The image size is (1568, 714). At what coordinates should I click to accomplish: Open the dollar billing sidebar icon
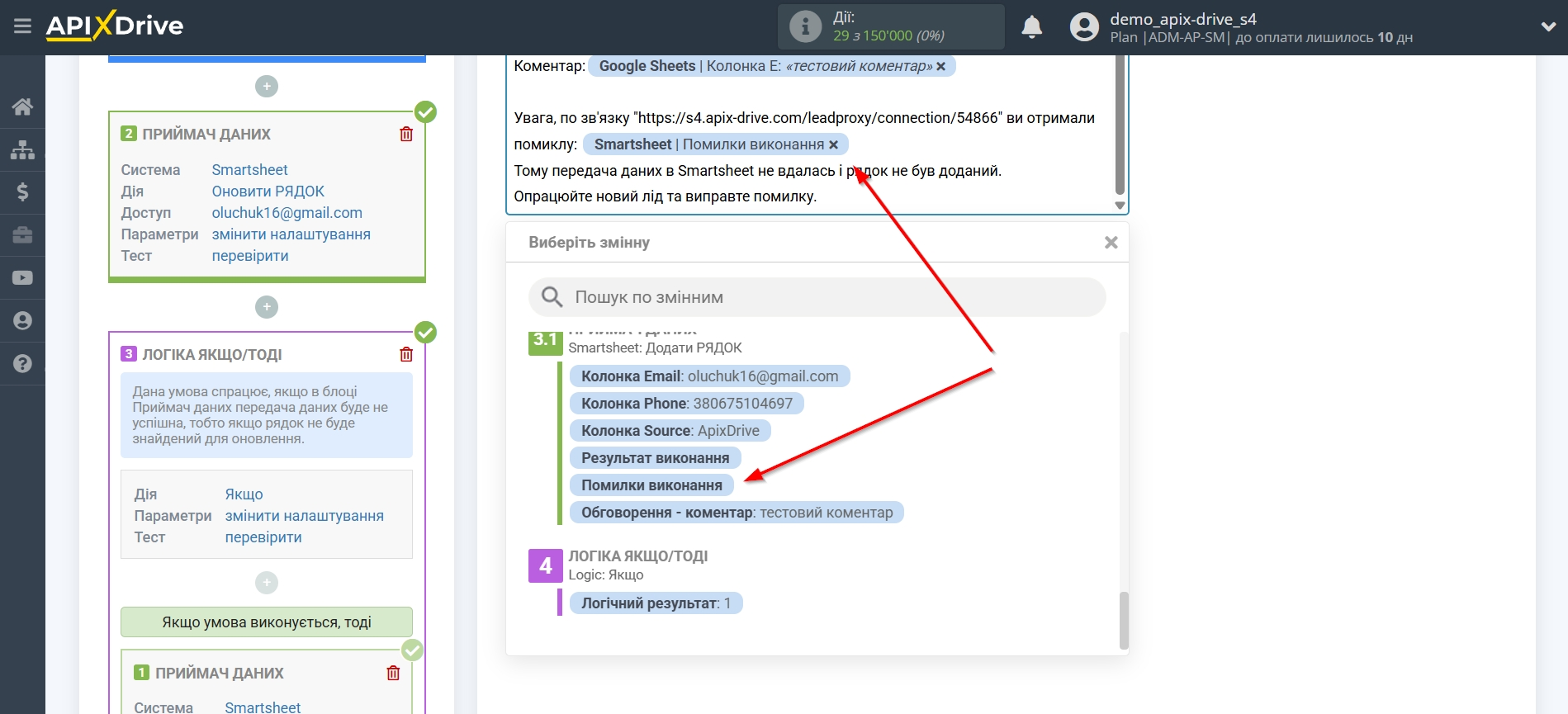coord(22,192)
